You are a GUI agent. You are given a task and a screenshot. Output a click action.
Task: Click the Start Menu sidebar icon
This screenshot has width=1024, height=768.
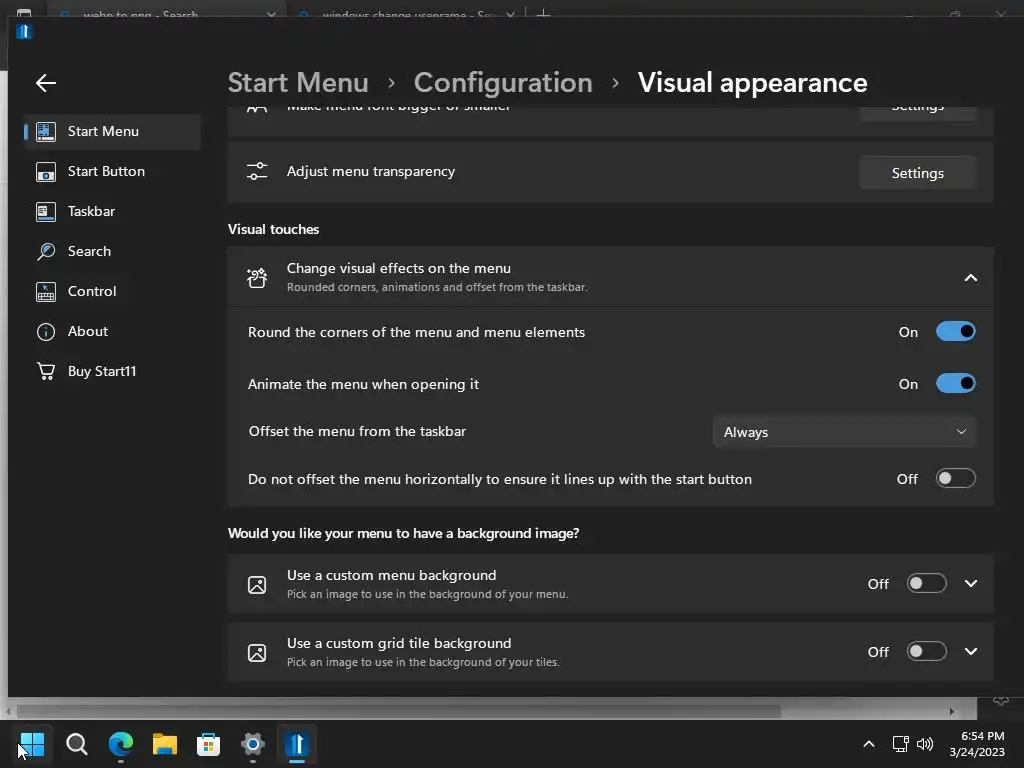point(46,131)
